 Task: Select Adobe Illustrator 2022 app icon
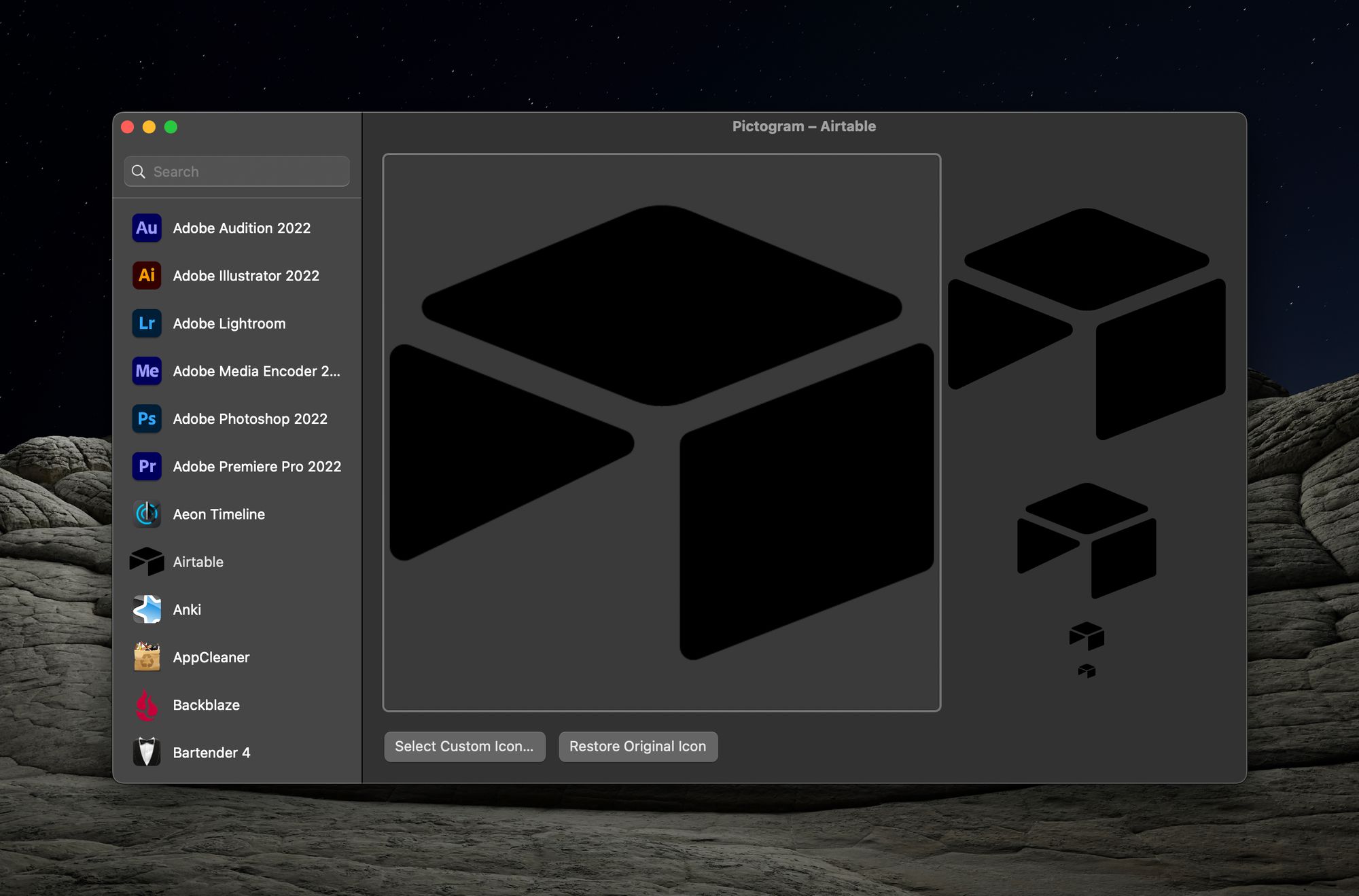click(146, 275)
